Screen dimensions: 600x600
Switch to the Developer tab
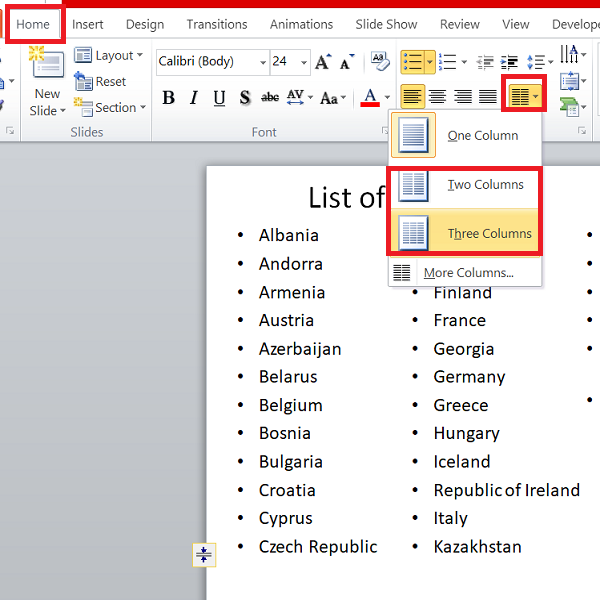tap(575, 24)
